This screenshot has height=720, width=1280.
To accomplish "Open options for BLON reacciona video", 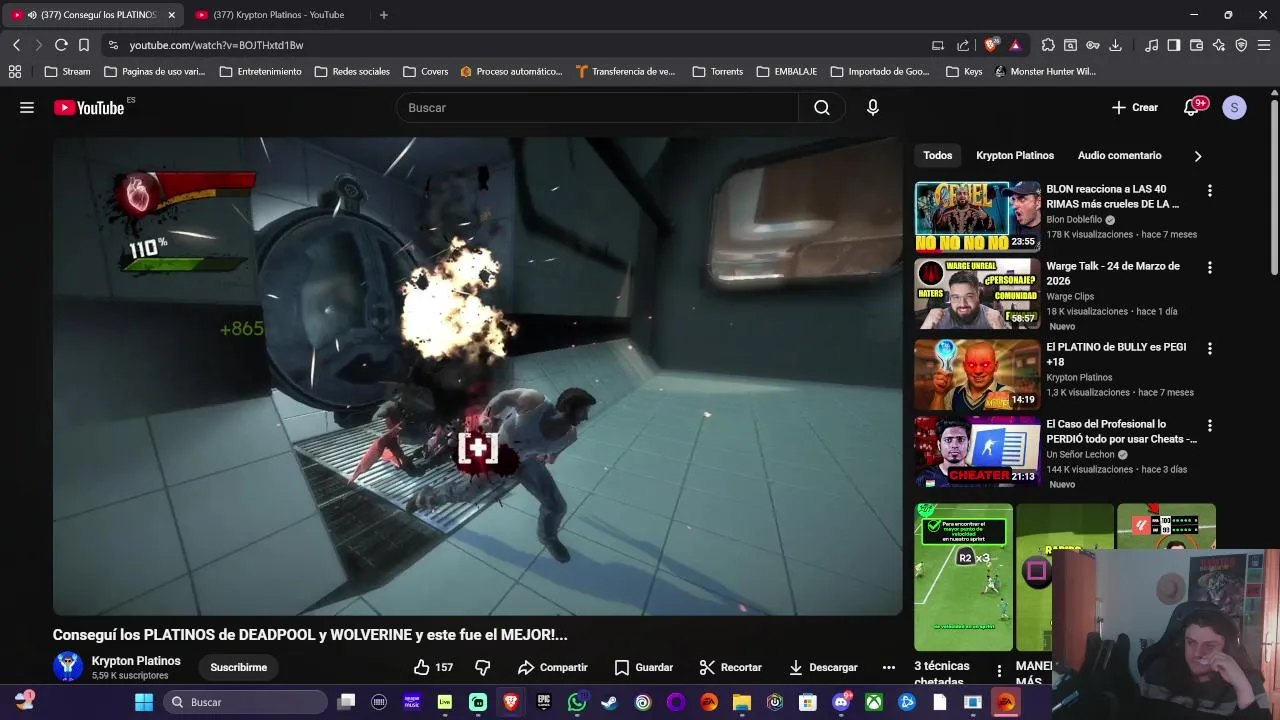I will 1209,190.
